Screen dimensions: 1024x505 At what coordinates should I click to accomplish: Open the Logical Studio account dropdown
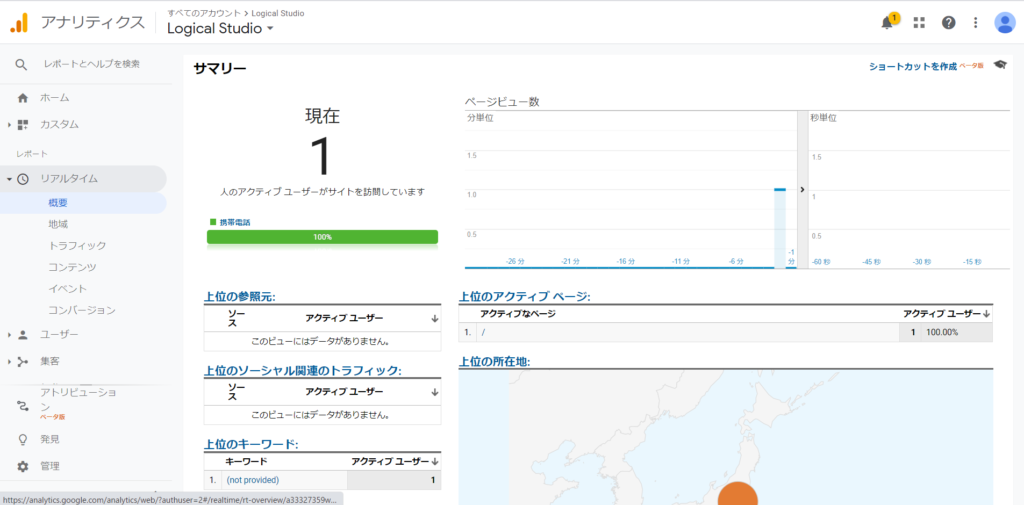(220, 29)
